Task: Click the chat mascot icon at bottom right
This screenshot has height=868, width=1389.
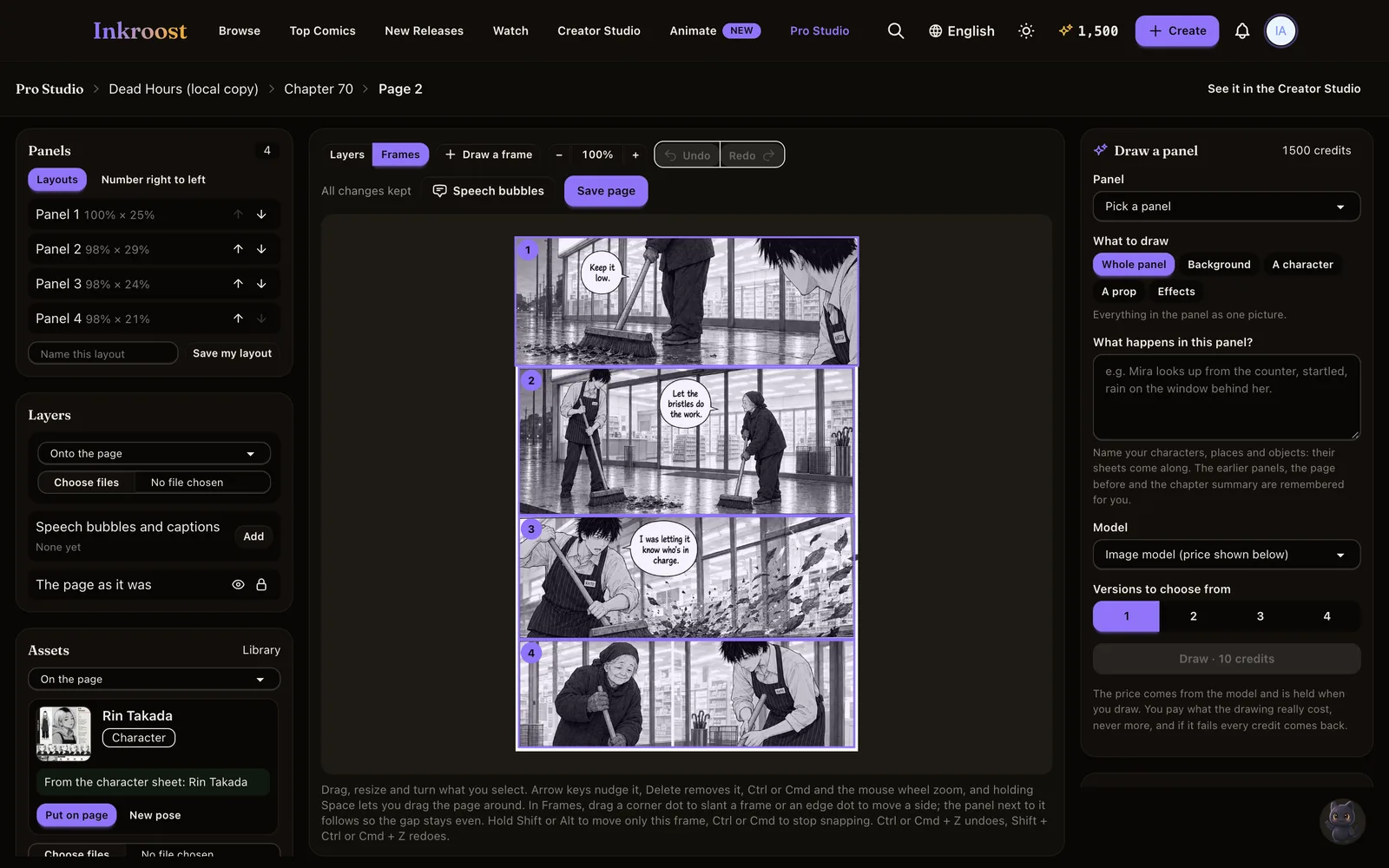Action: point(1342,821)
